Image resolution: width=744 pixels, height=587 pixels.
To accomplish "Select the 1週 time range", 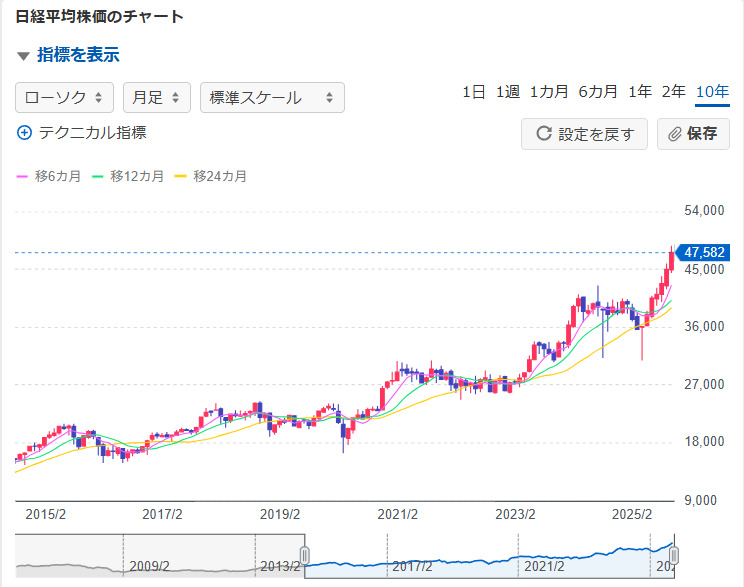I will click(508, 92).
